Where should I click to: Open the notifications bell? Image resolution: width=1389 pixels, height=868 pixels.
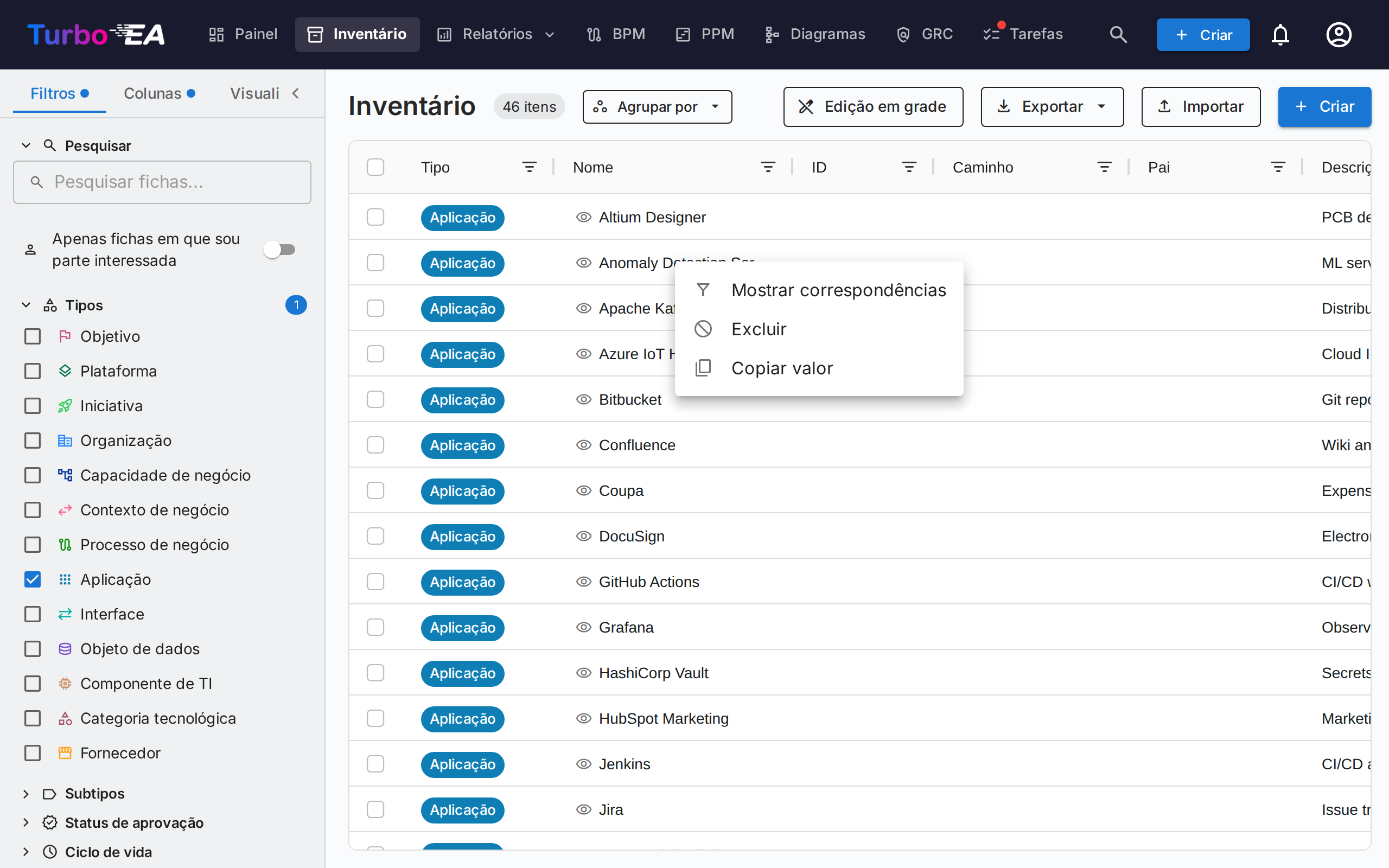tap(1280, 34)
